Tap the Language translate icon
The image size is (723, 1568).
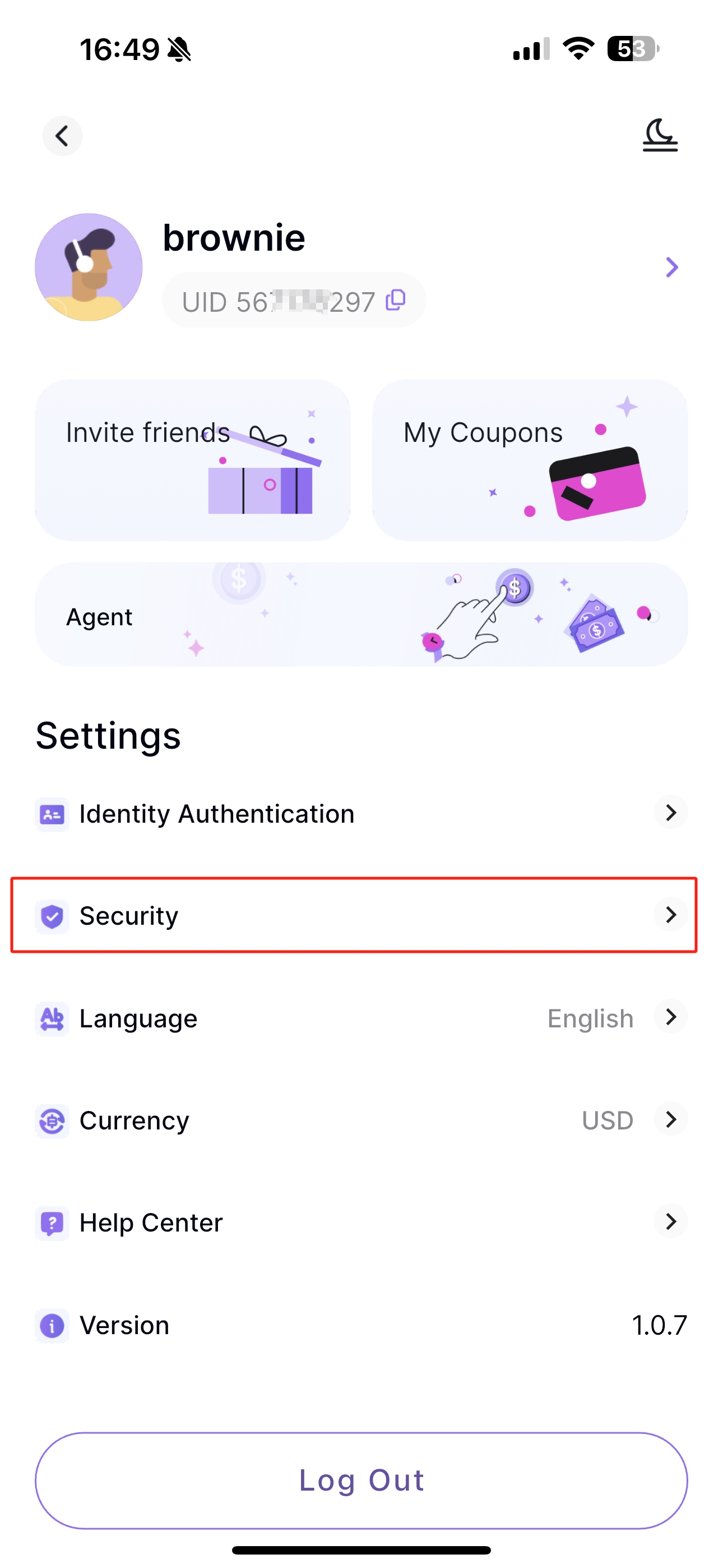[x=52, y=1018]
